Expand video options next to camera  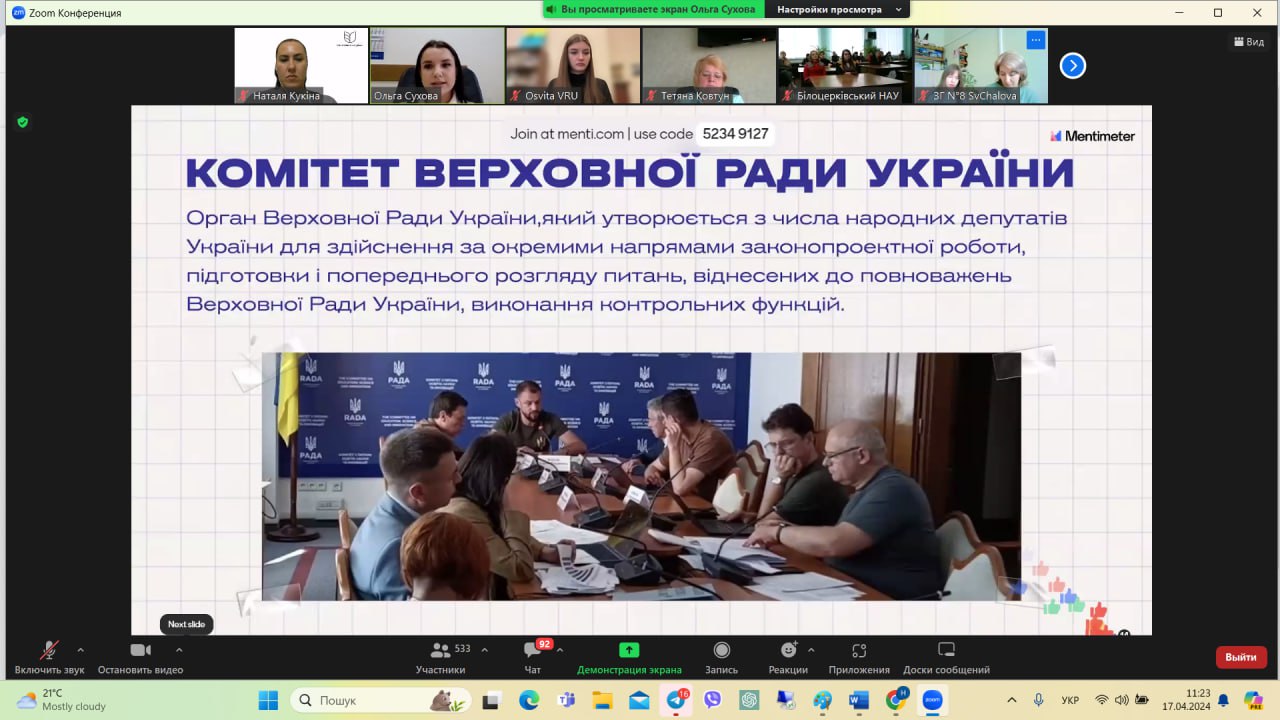pyautogui.click(x=179, y=650)
